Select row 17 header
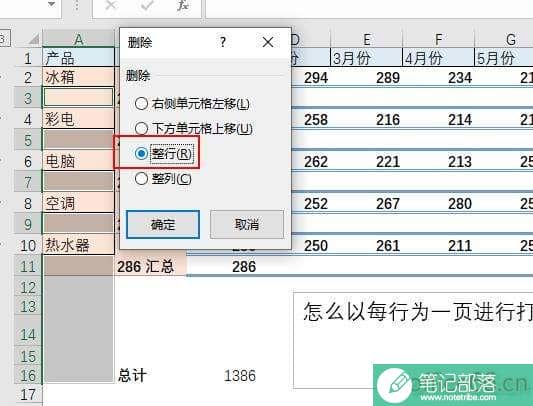Screen dimensions: 533x406 [28, 395]
